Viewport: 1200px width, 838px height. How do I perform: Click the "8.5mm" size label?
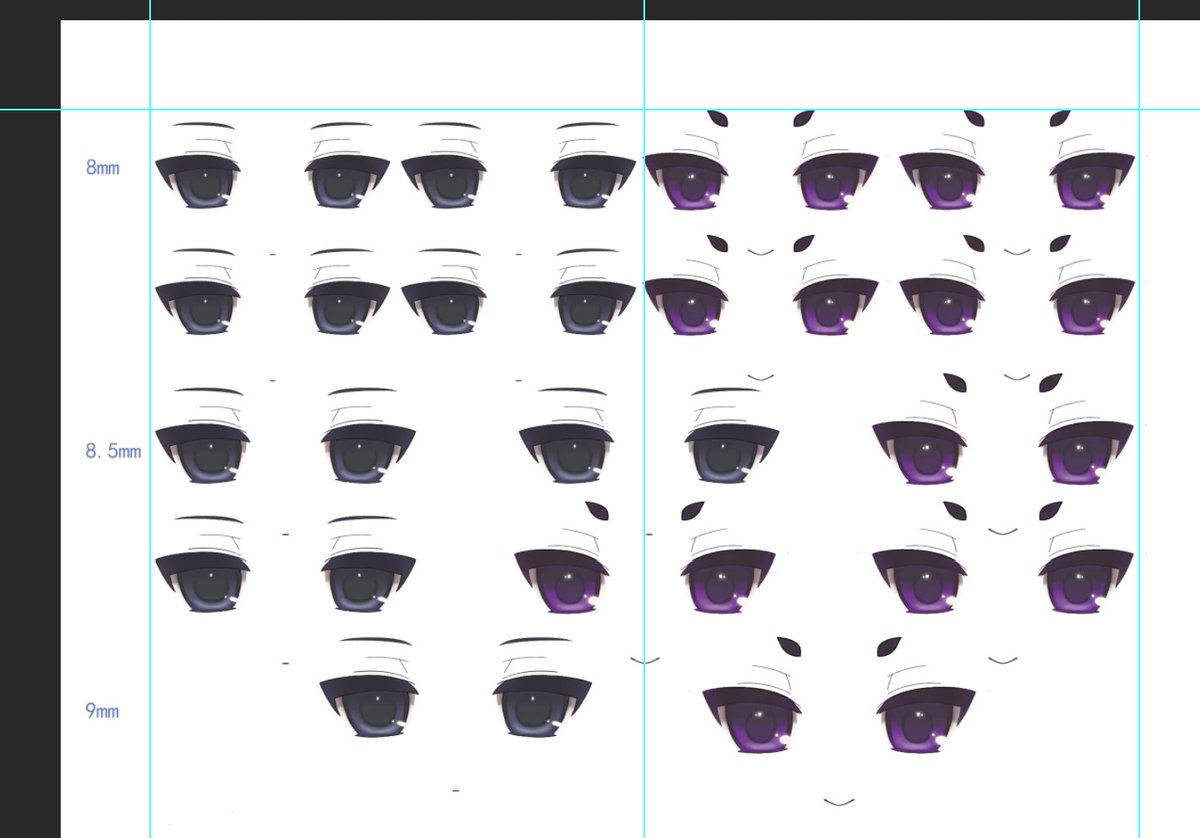tap(113, 451)
